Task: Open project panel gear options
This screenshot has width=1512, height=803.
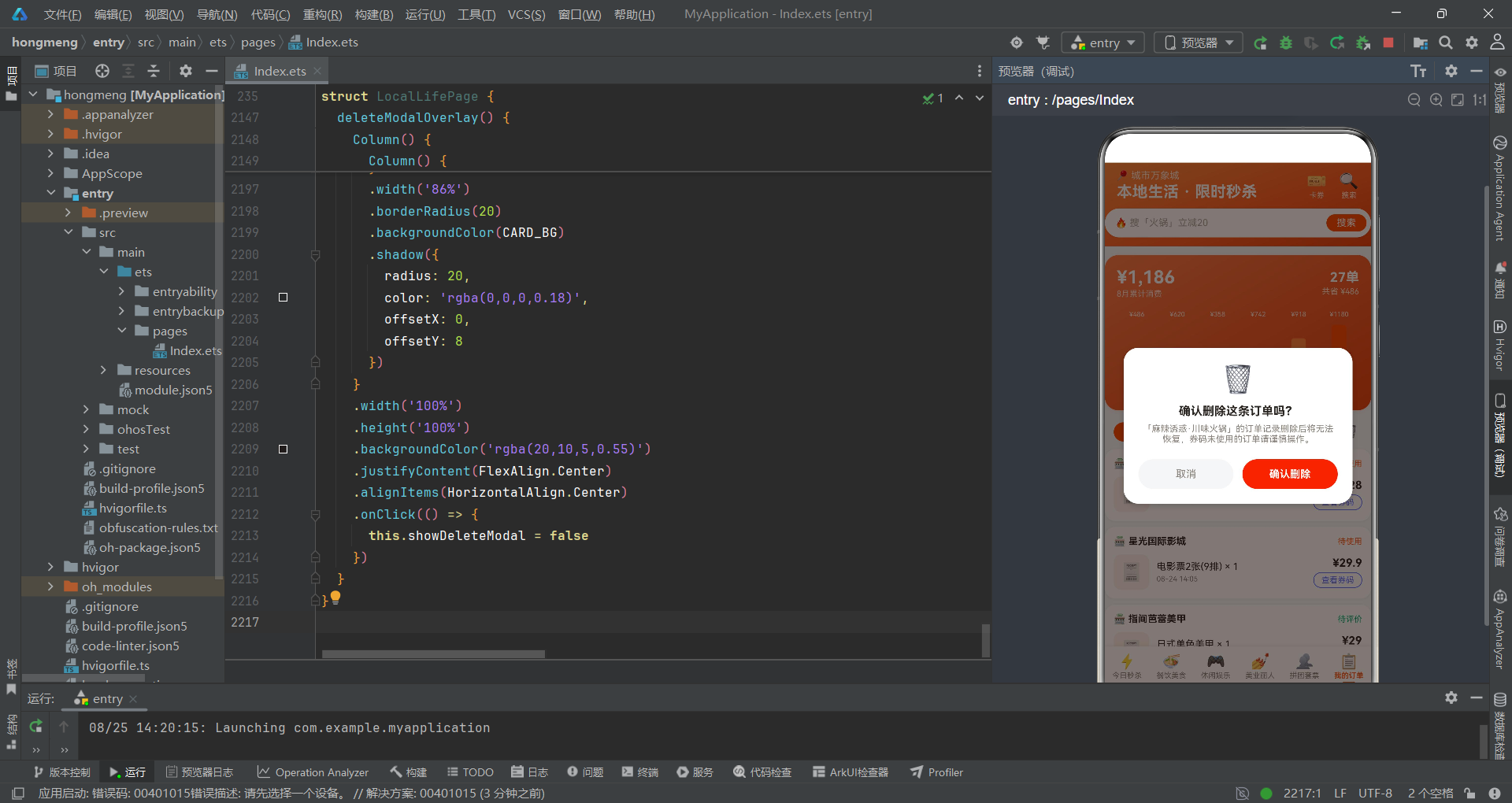Action: pyautogui.click(x=186, y=71)
